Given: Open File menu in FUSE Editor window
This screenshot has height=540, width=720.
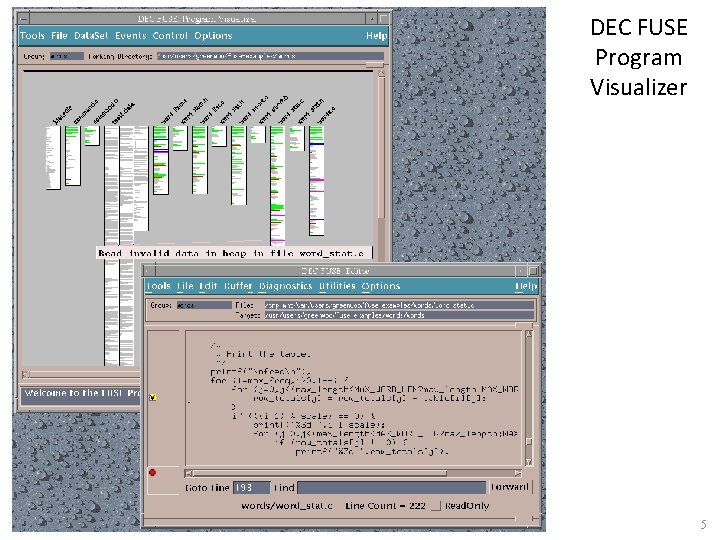Looking at the screenshot, I should click(185, 286).
